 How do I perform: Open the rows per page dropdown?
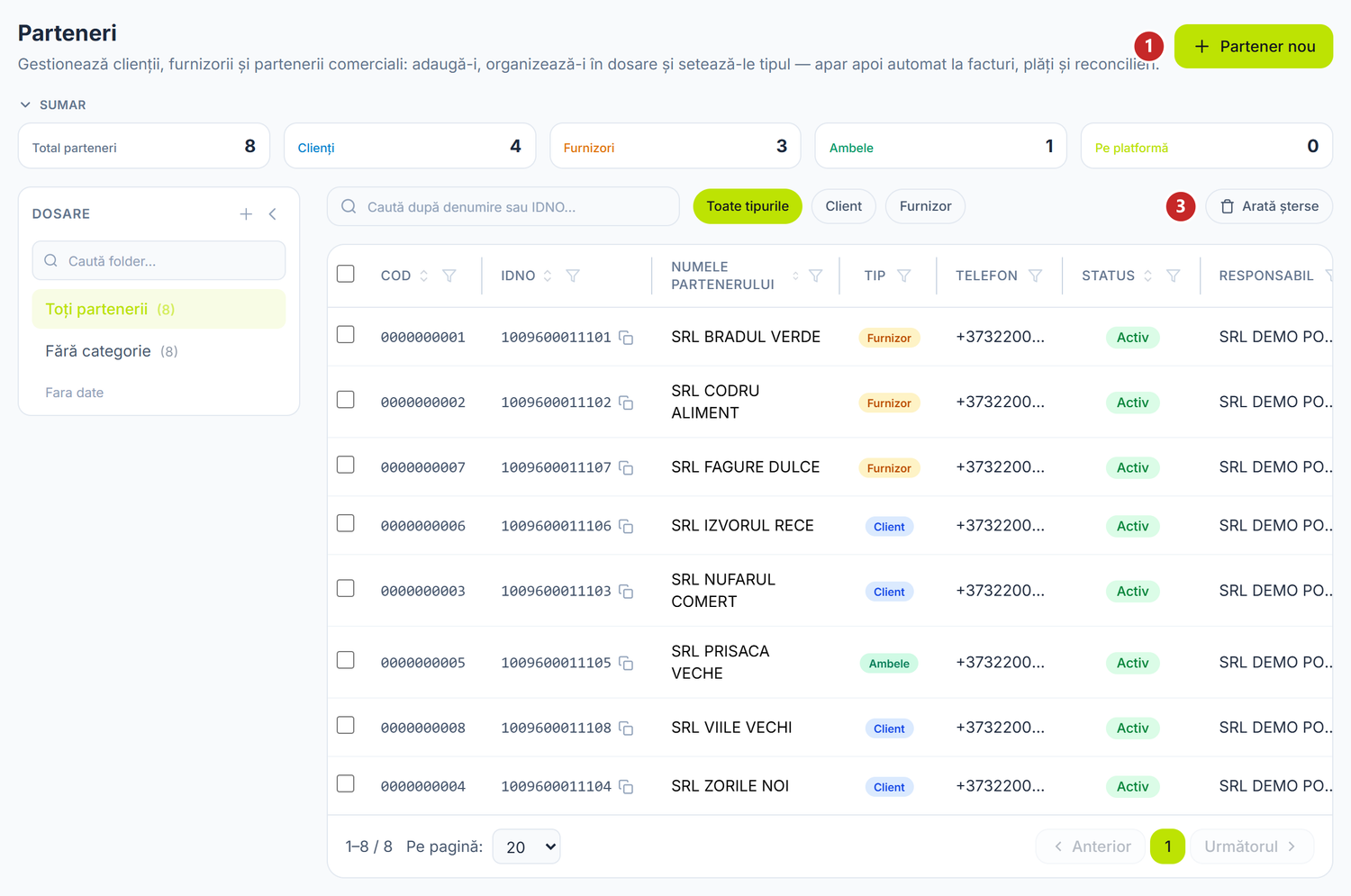[527, 846]
